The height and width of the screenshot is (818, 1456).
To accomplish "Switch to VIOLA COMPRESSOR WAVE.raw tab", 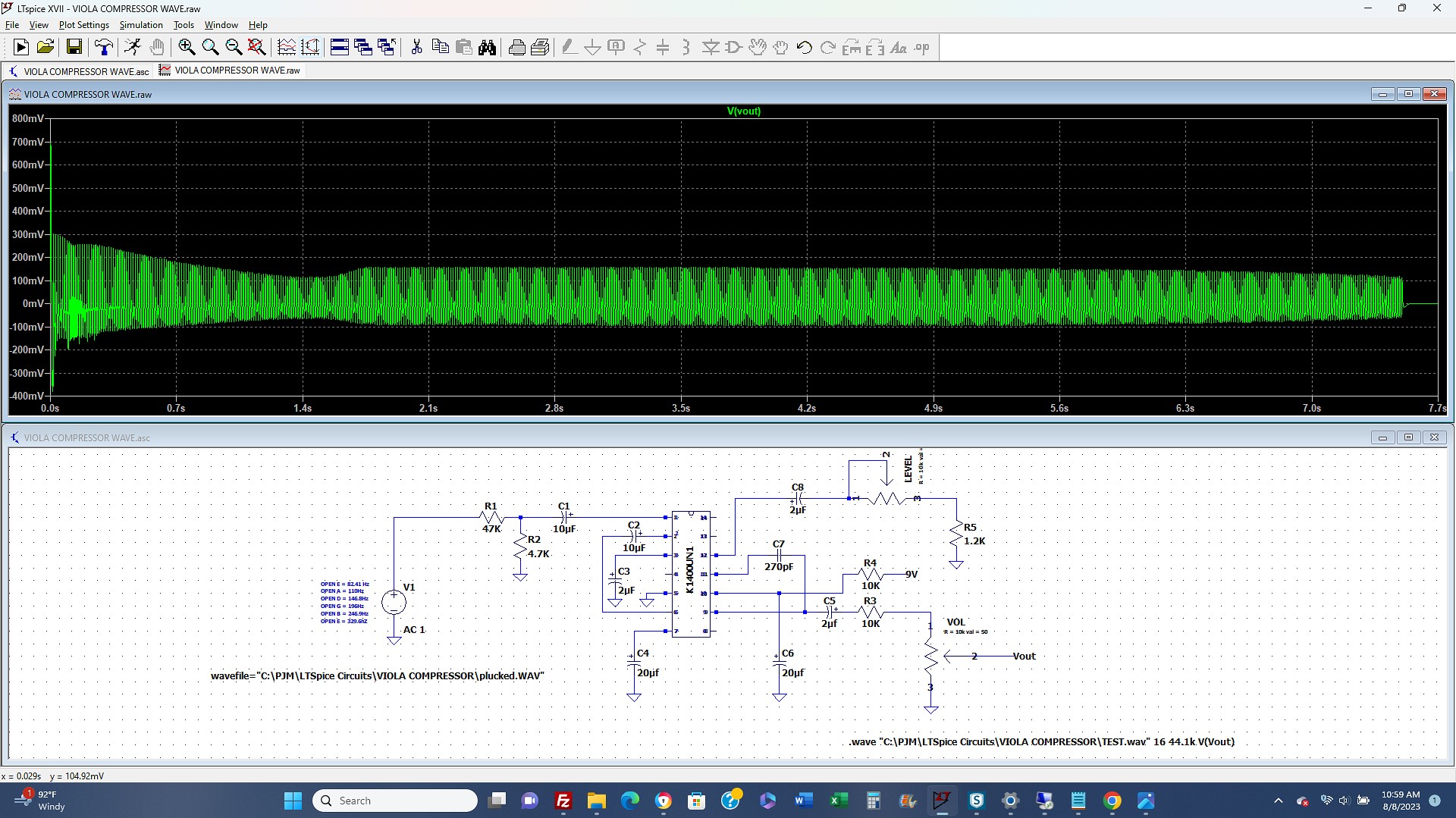I will tap(230, 71).
